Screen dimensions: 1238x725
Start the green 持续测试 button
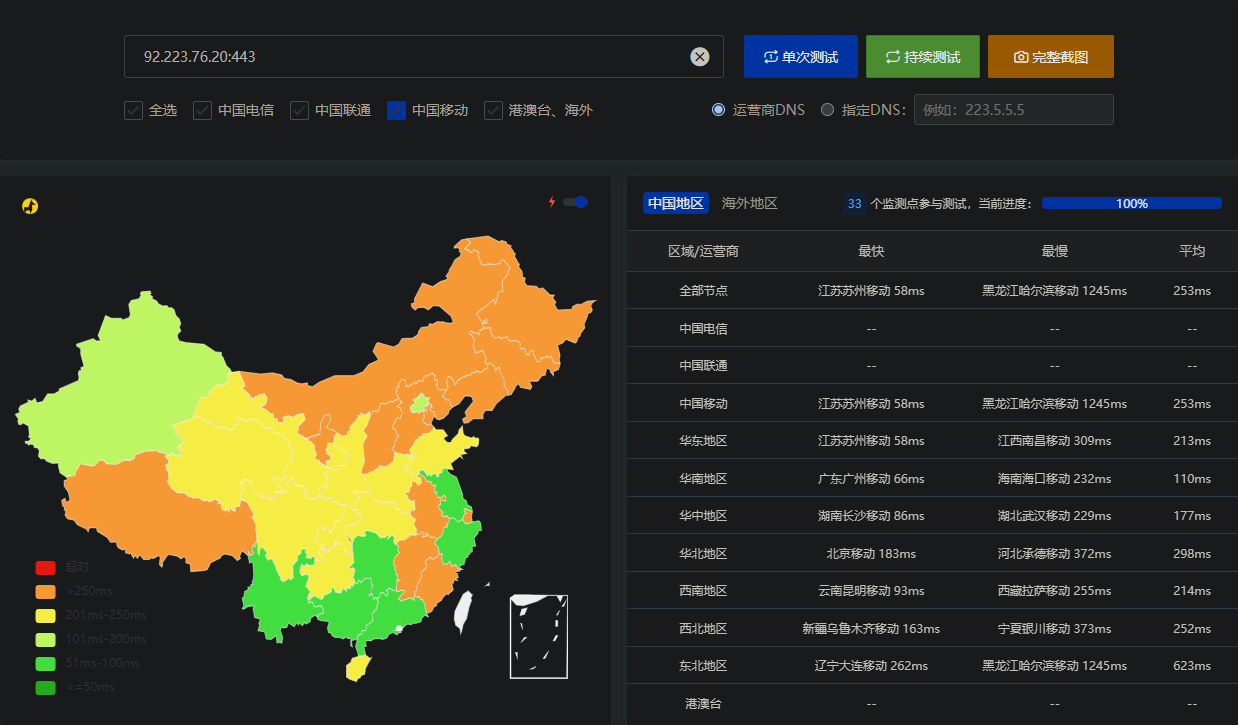tap(922, 57)
